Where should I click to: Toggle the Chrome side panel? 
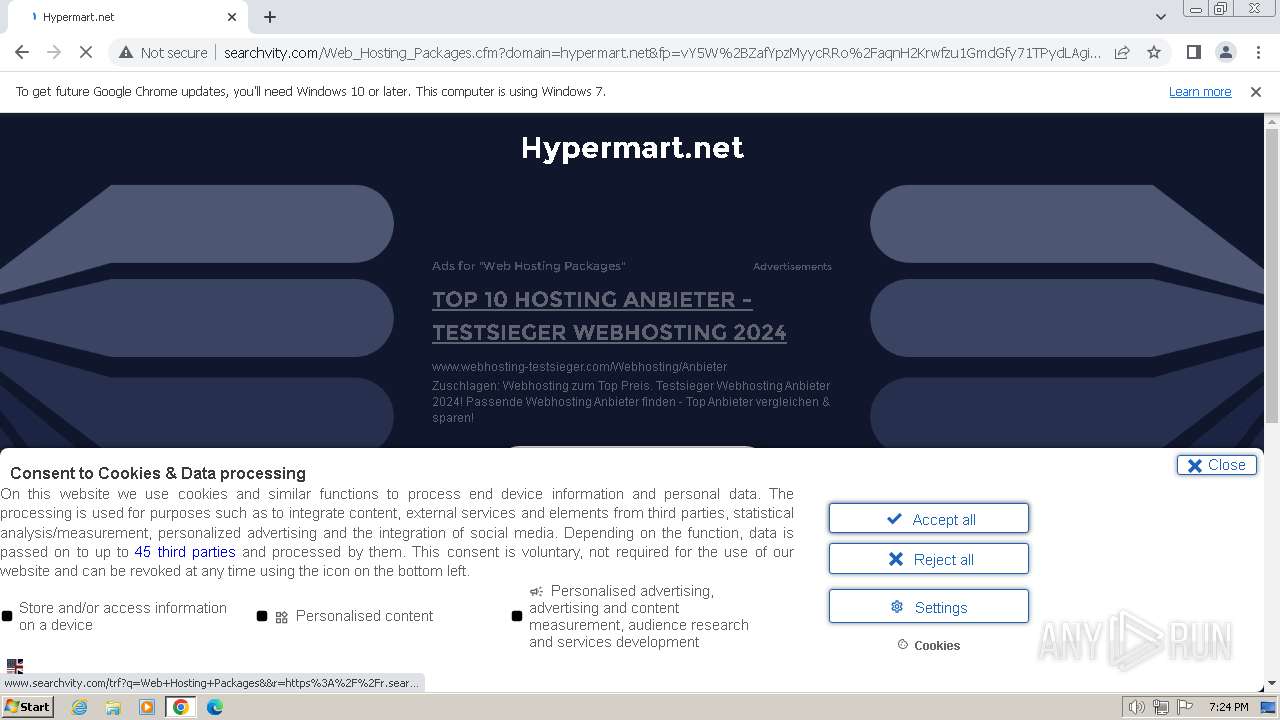[1193, 52]
